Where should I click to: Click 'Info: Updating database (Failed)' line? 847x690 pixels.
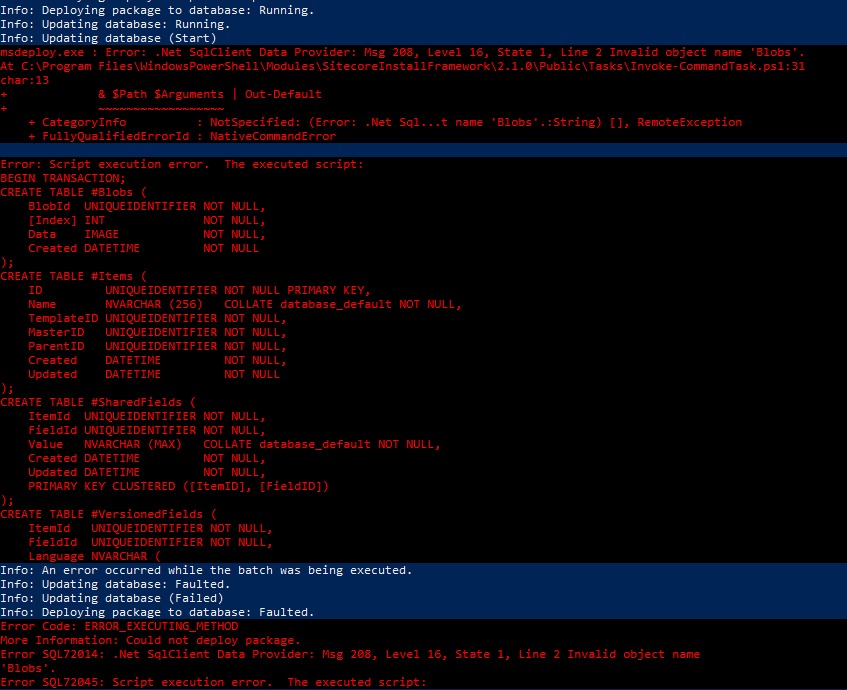112,598
